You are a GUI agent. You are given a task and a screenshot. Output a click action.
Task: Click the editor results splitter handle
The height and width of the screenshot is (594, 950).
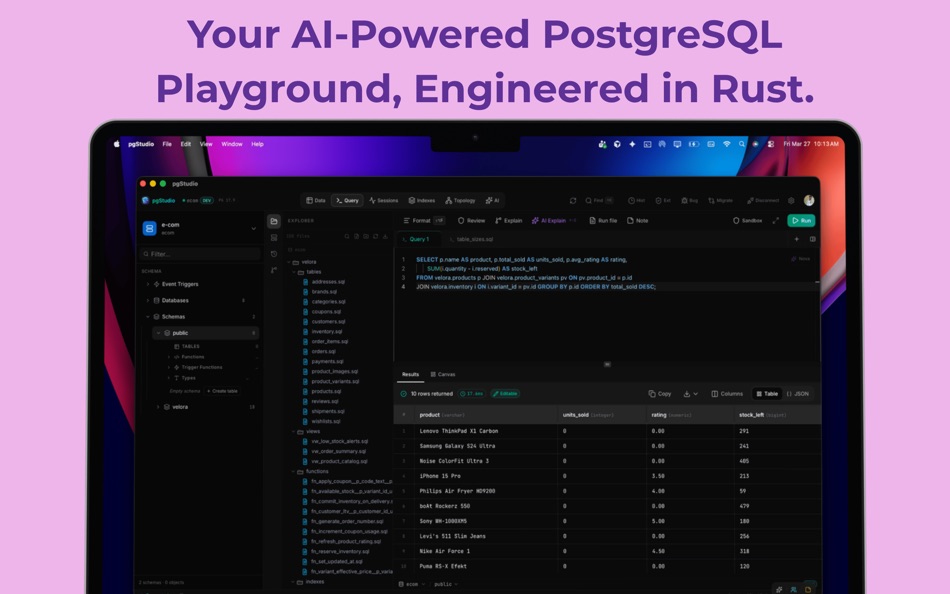(607, 364)
